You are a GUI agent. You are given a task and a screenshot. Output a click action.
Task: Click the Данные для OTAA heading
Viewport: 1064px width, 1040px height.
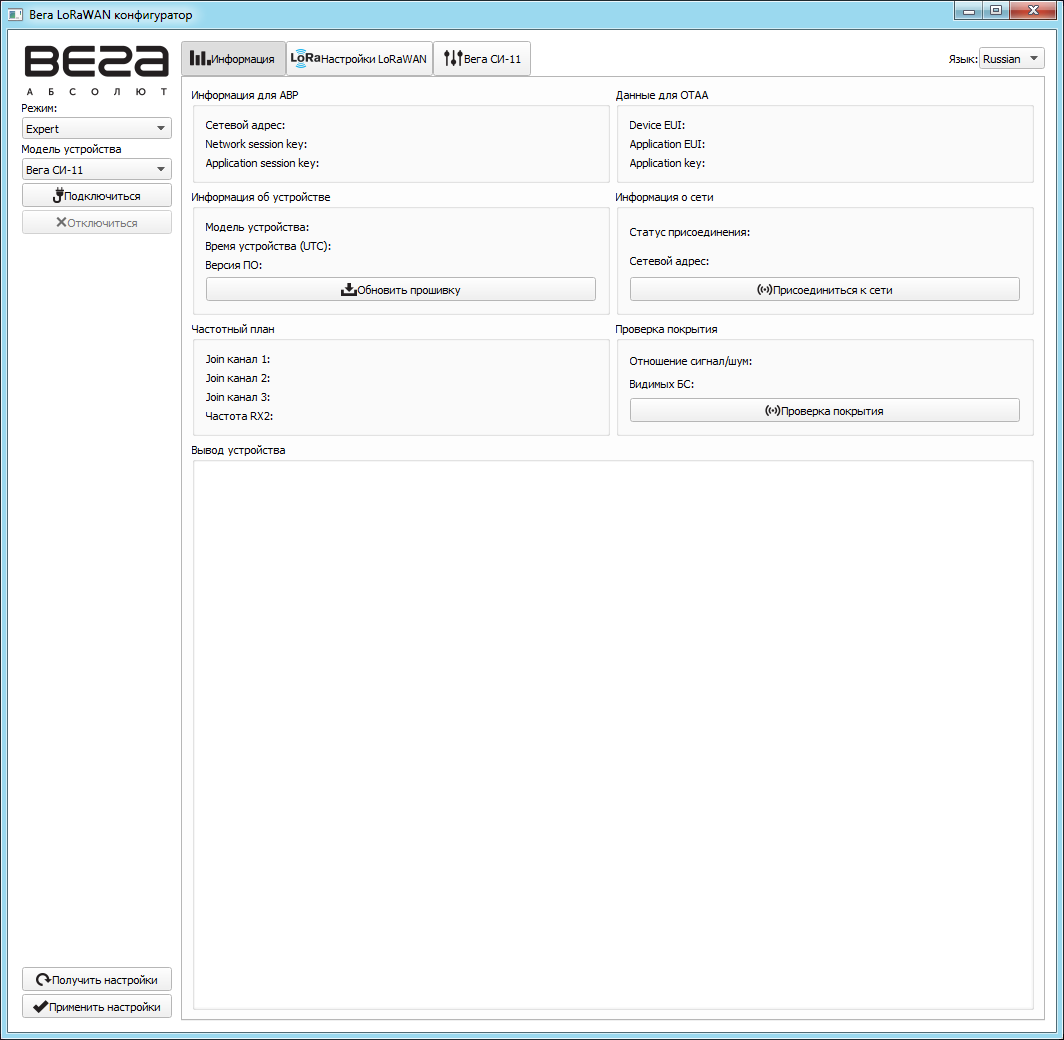click(x=662, y=95)
